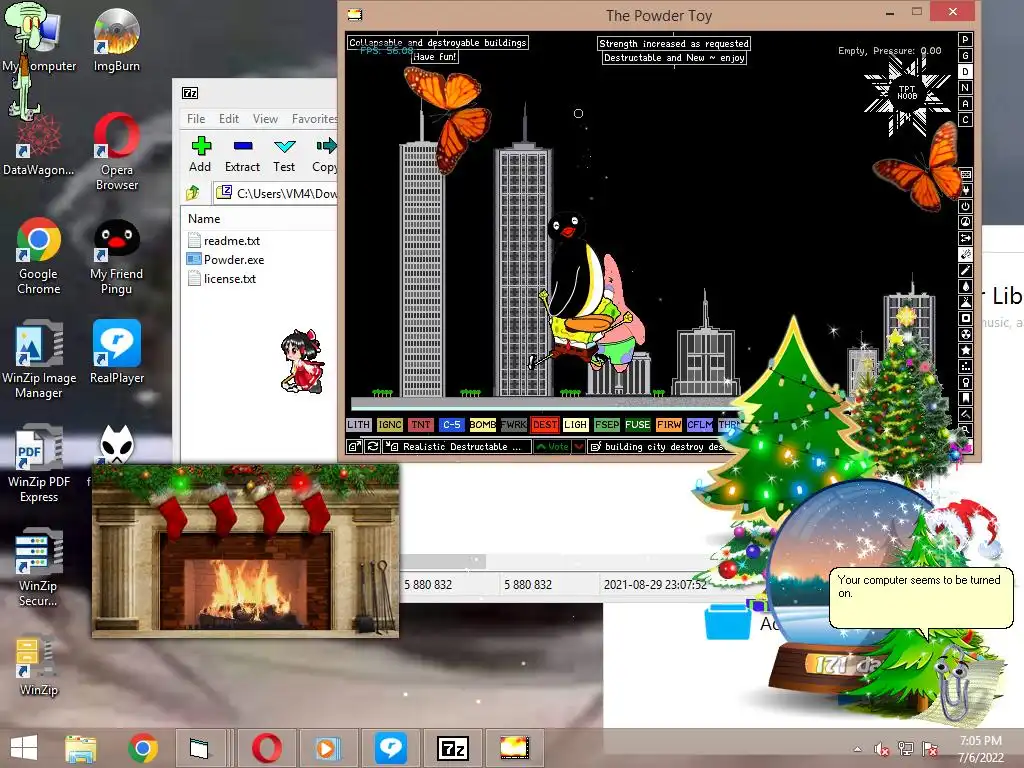Click the Add button in 7-Zip
This screenshot has width=1024, height=768.
[200, 155]
